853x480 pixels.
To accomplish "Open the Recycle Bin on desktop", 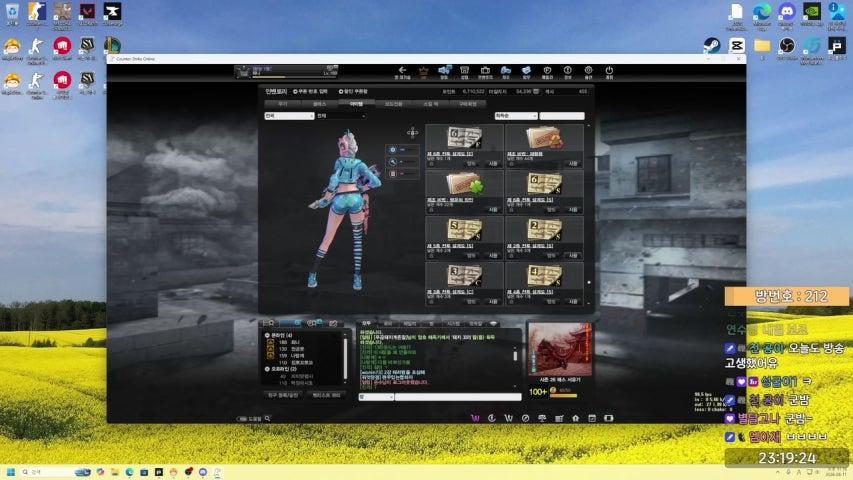I will (x=12, y=14).
